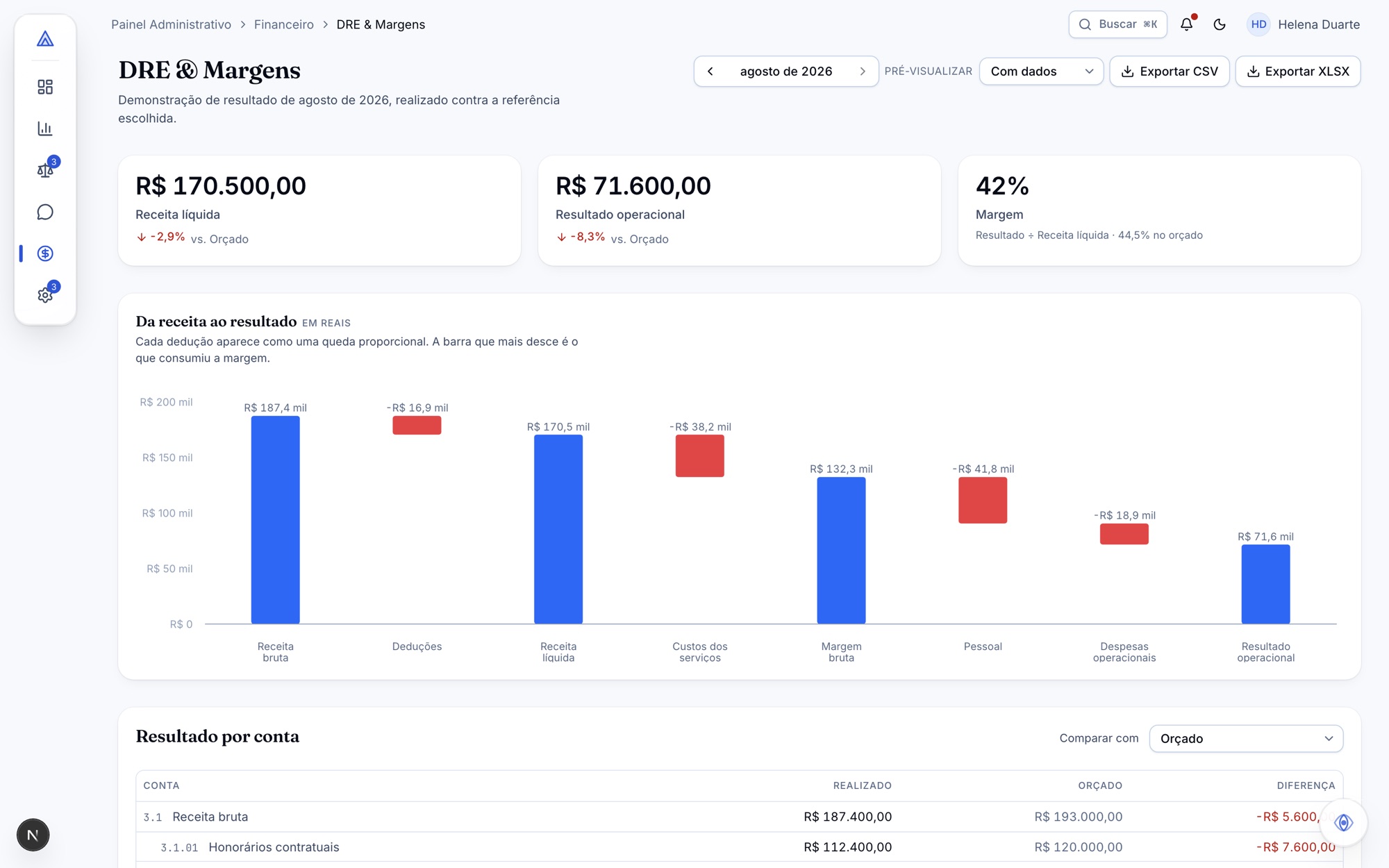Click the ORÇADO column header
This screenshot has height=868, width=1389.
click(x=1100, y=785)
